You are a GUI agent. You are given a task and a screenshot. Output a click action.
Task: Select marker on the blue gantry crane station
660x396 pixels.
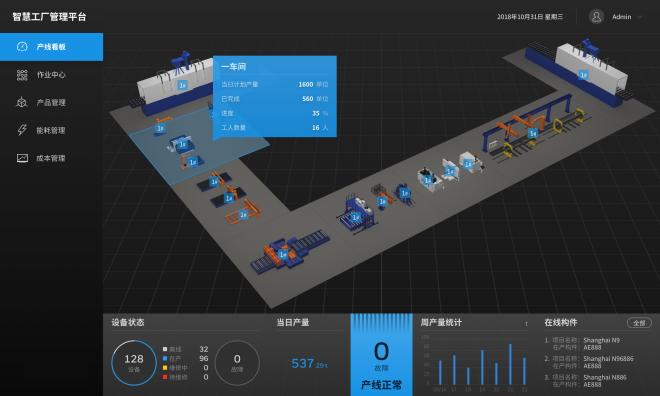coord(533,133)
